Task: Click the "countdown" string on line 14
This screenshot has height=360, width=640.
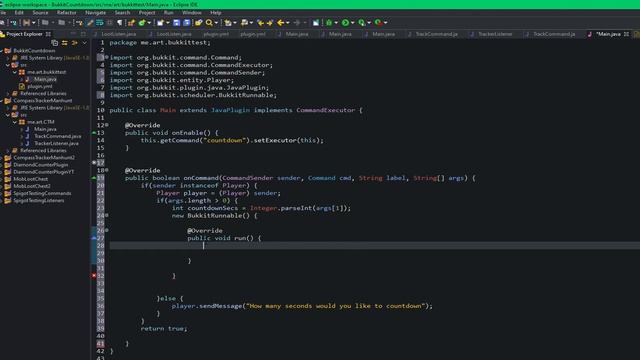Action: [x=224, y=140]
